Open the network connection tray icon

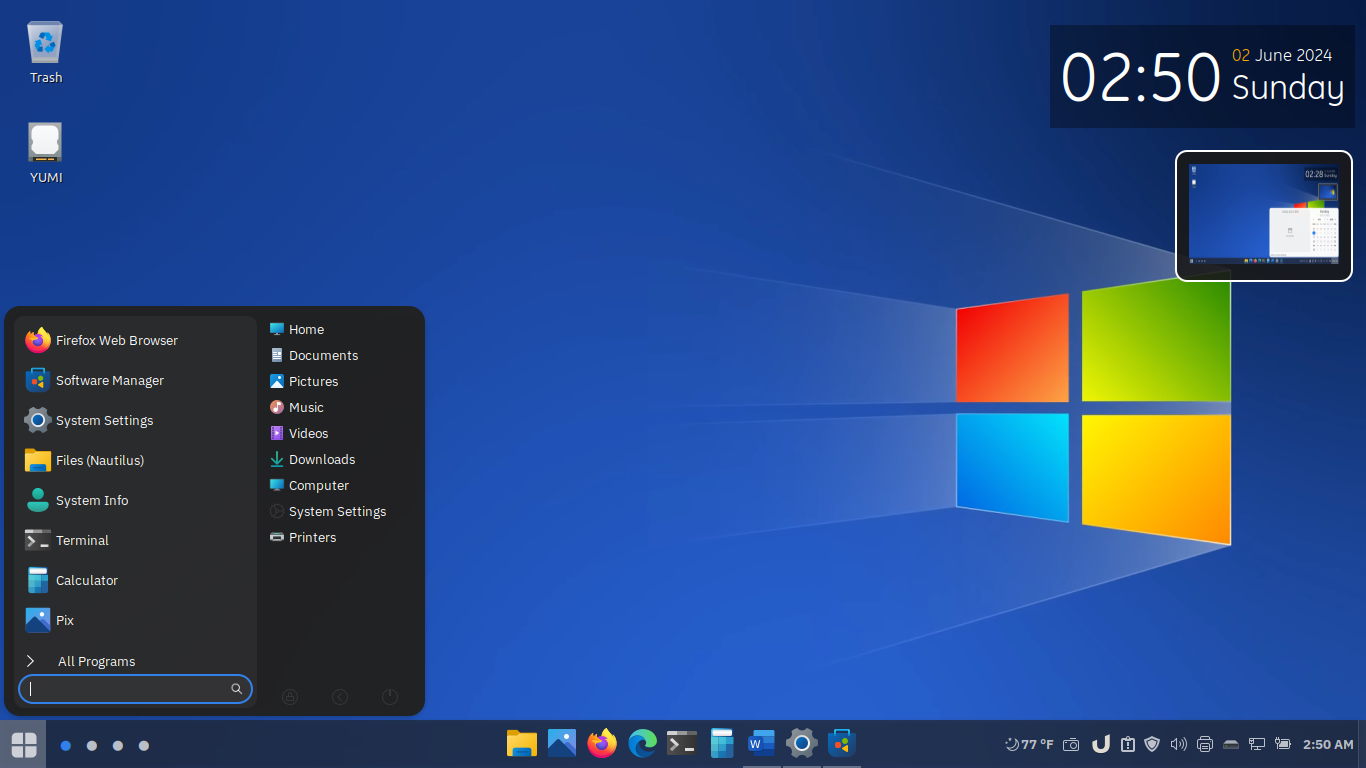point(1257,745)
